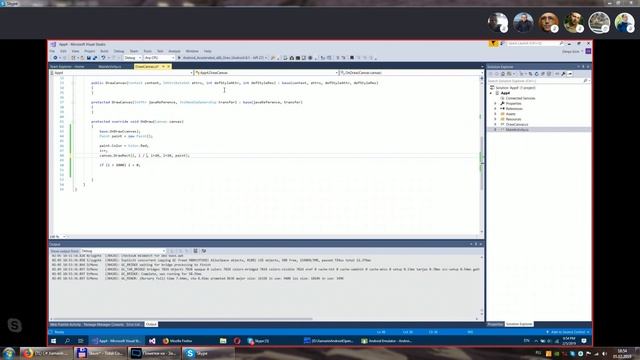This screenshot has width=640, height=360.
Task: Select DrawCanvas.cs in Solution Explorer
Action: (517, 124)
